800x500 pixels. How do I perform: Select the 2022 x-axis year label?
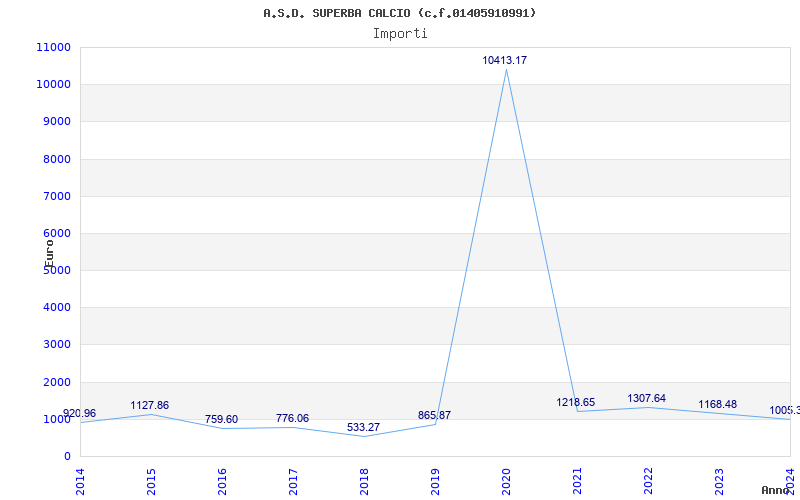[648, 482]
